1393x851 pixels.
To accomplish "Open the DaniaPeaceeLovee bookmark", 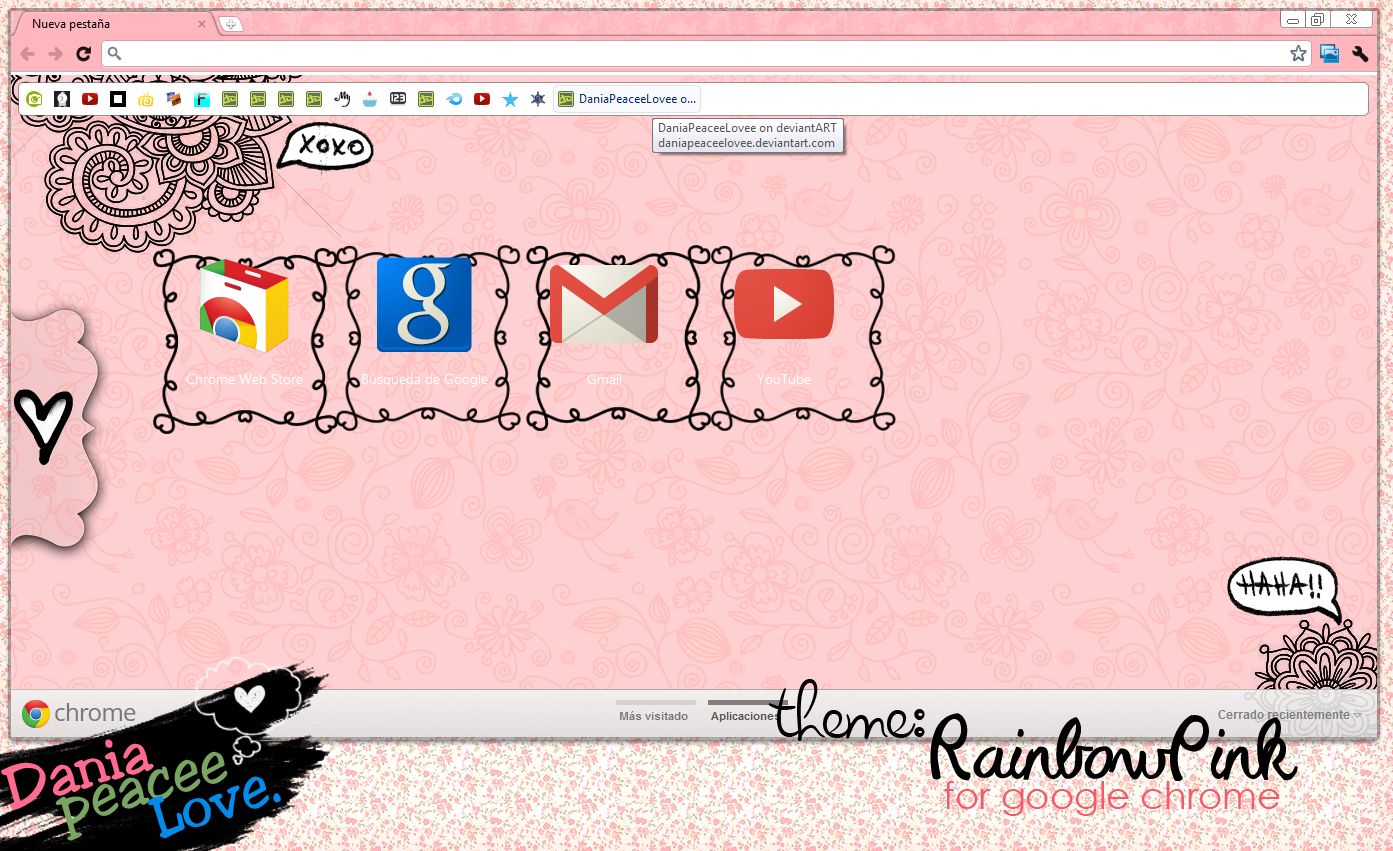I will click(627, 99).
